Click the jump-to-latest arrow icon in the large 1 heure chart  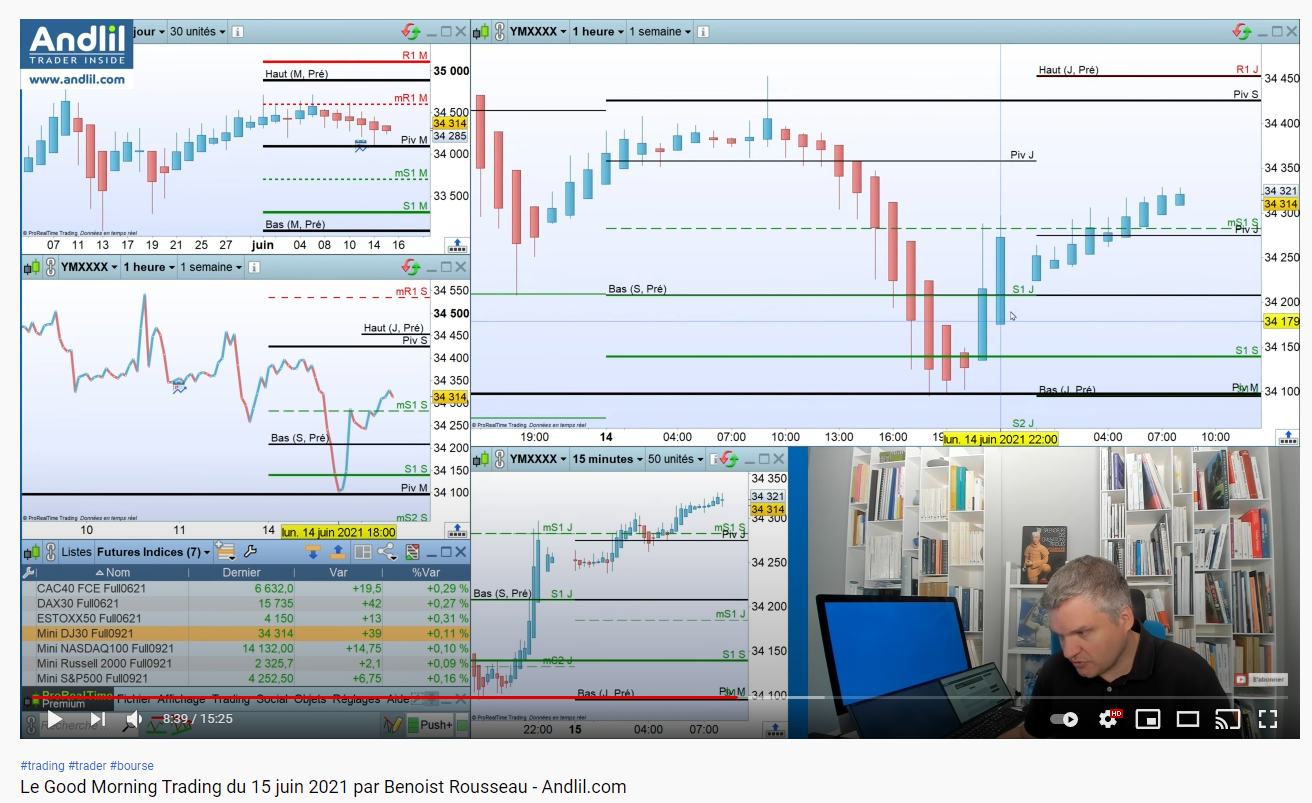pyautogui.click(x=1289, y=437)
